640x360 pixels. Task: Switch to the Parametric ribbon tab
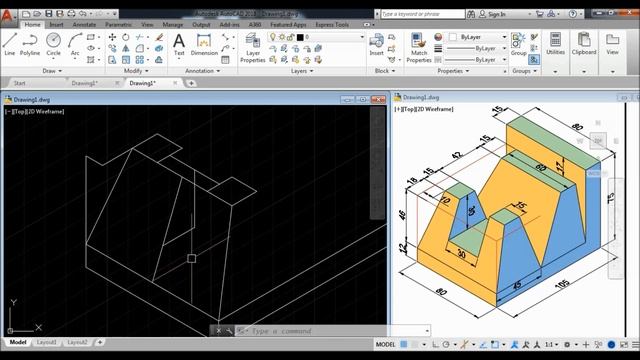coord(118,25)
